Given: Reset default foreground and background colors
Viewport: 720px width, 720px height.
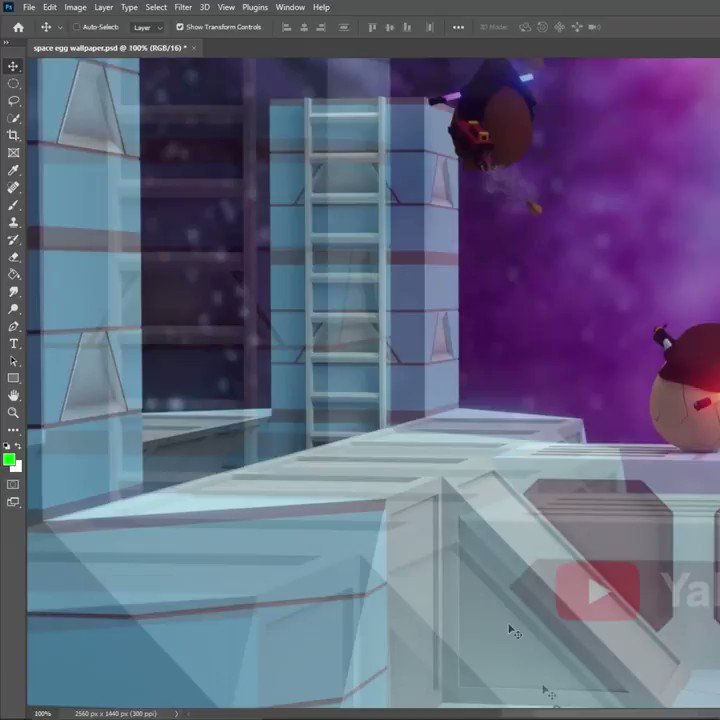Looking at the screenshot, I should 6,446.
